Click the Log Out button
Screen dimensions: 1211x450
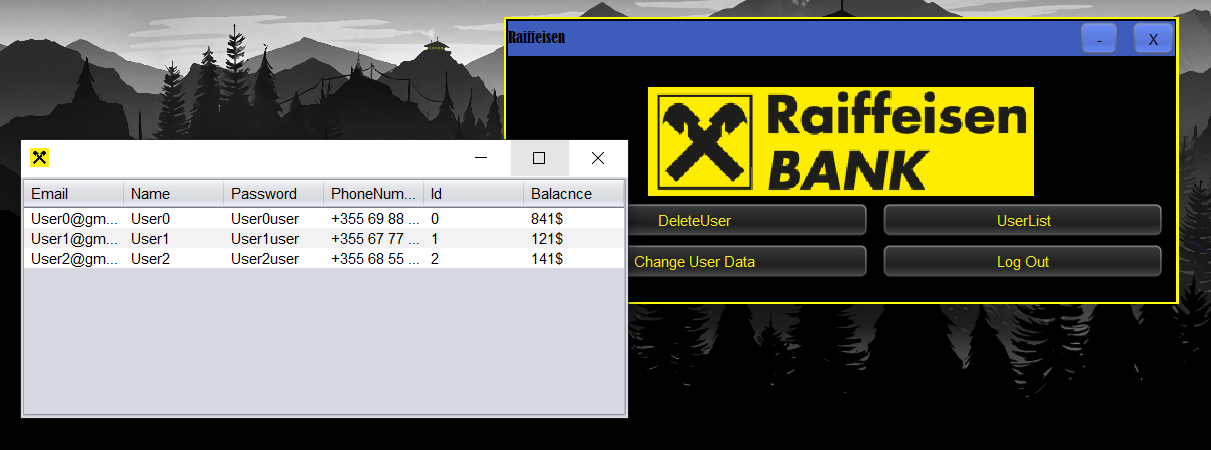pyautogui.click(x=1022, y=261)
